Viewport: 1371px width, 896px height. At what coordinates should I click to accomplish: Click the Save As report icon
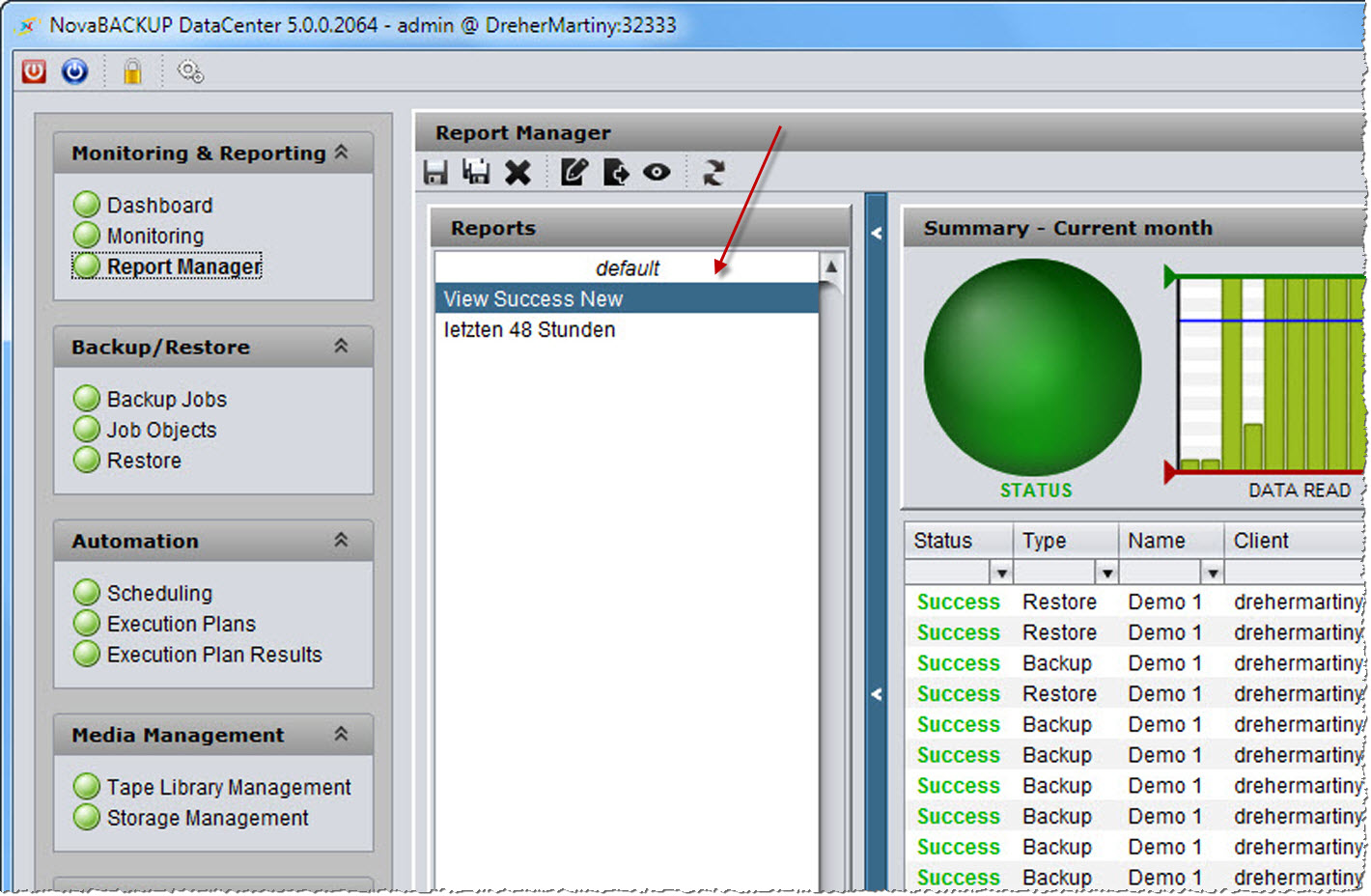pyautogui.click(x=476, y=173)
